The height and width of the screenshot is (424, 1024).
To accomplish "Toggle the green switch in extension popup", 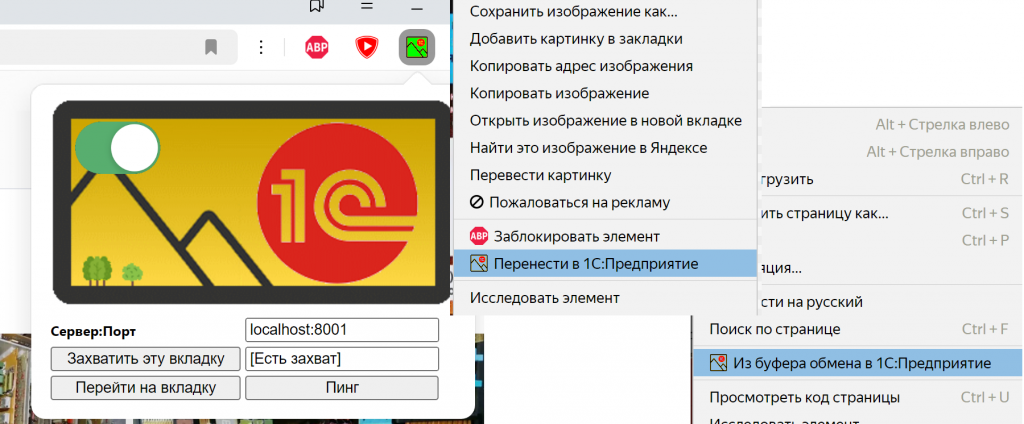I will [117, 148].
